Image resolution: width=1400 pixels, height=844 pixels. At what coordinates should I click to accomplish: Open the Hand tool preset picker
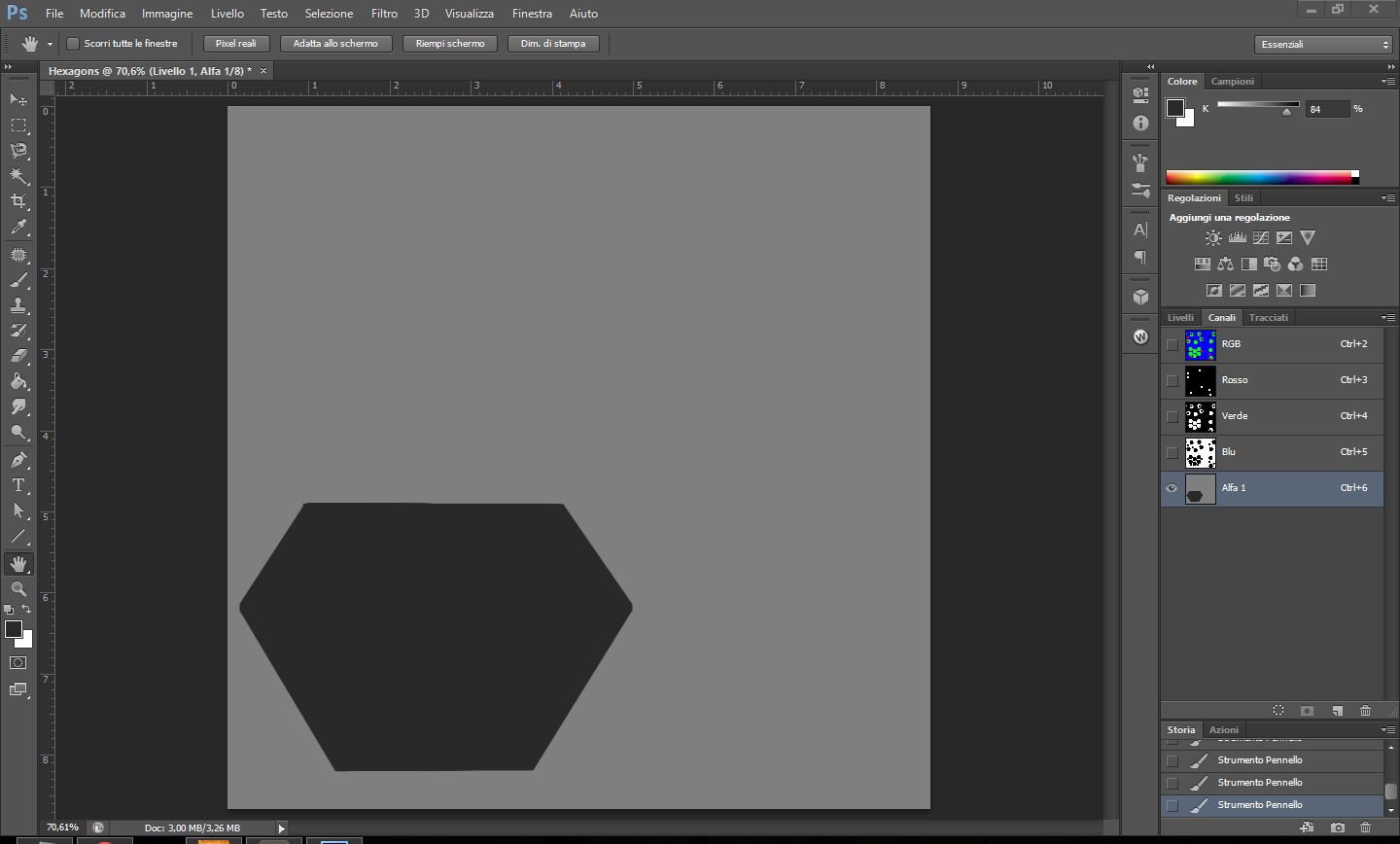click(50, 45)
